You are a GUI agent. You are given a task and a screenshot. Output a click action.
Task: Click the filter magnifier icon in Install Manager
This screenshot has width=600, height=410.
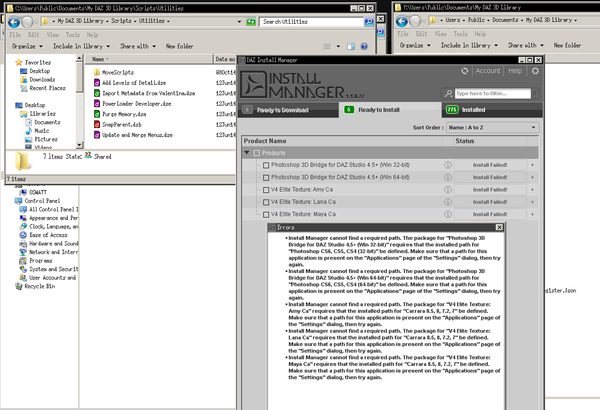448,93
